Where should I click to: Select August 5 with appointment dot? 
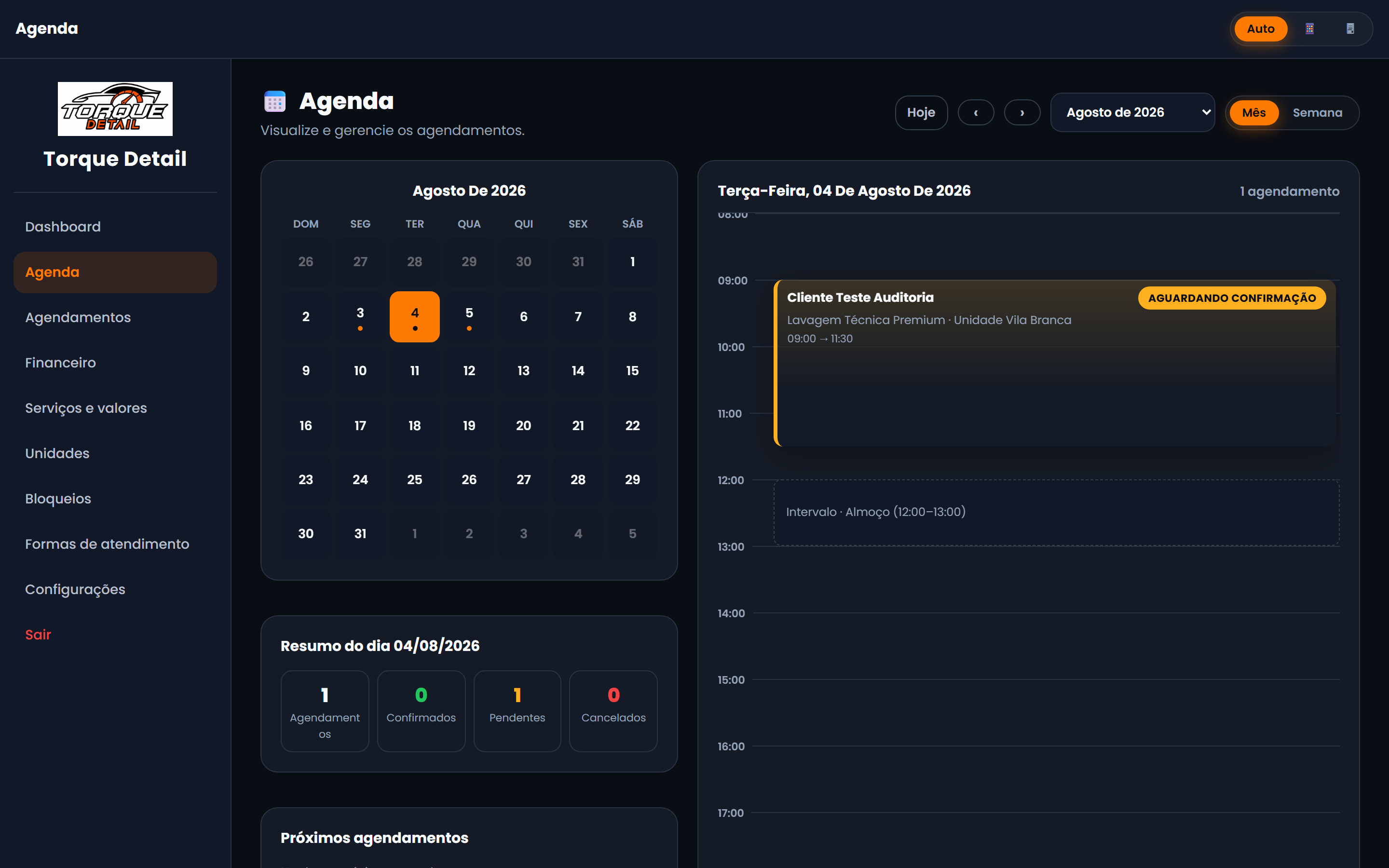pos(469,316)
